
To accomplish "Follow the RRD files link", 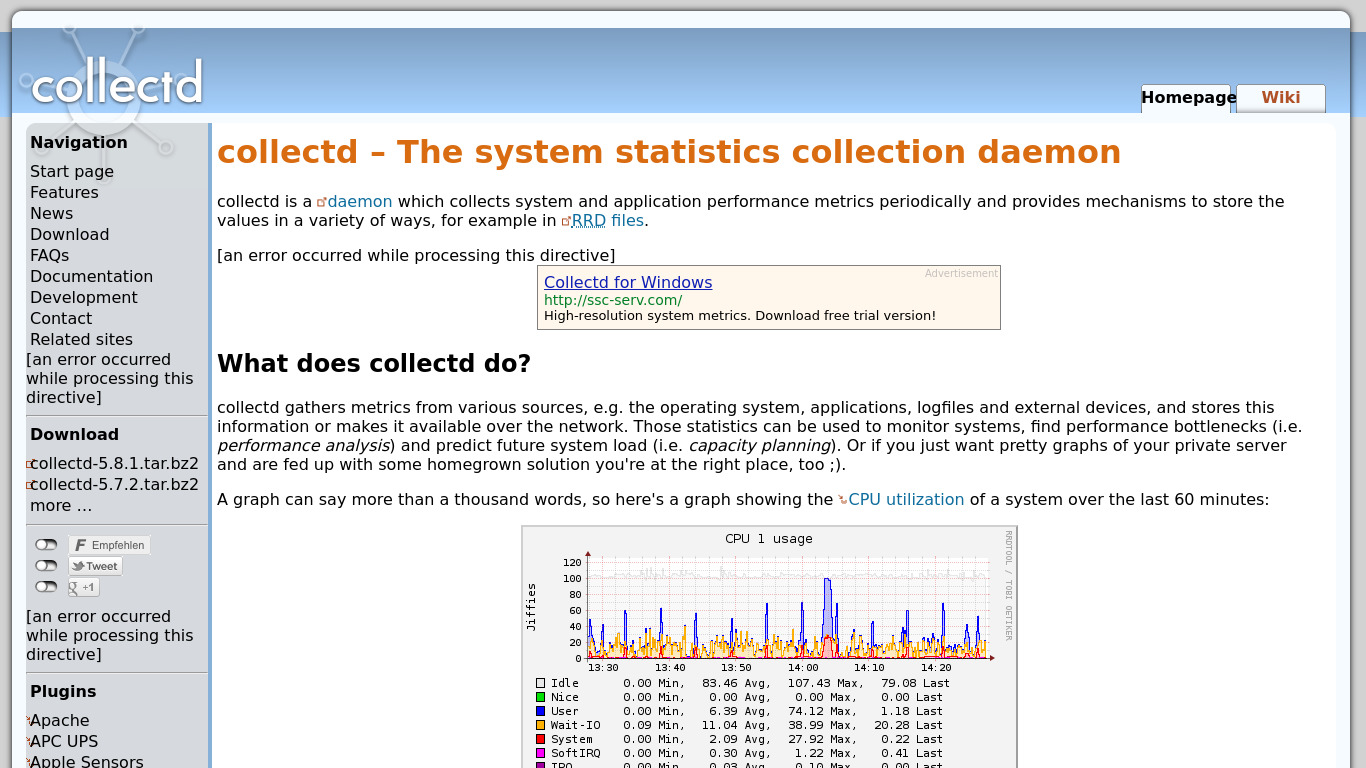I will coord(608,220).
